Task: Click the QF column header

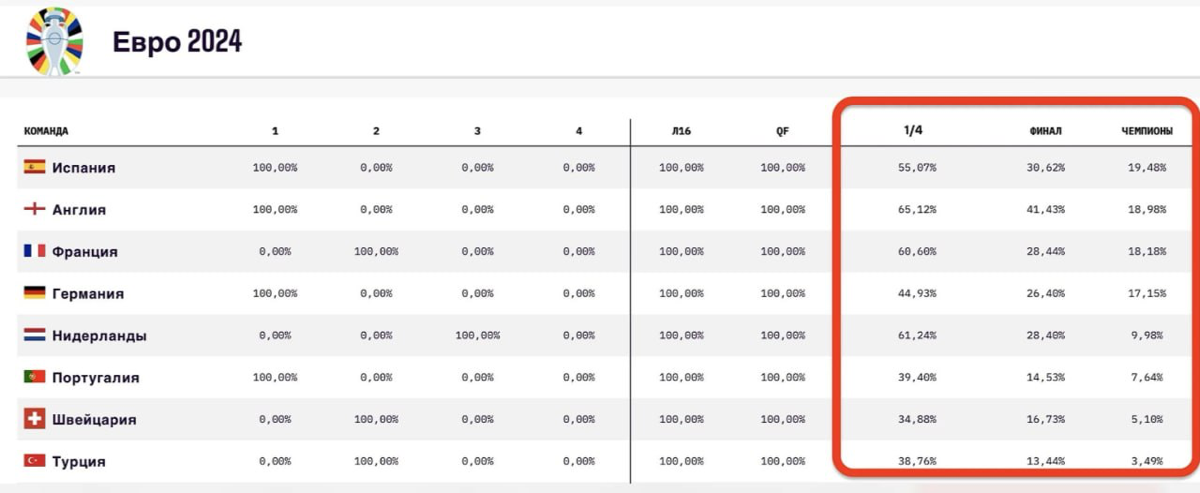Action: click(782, 131)
